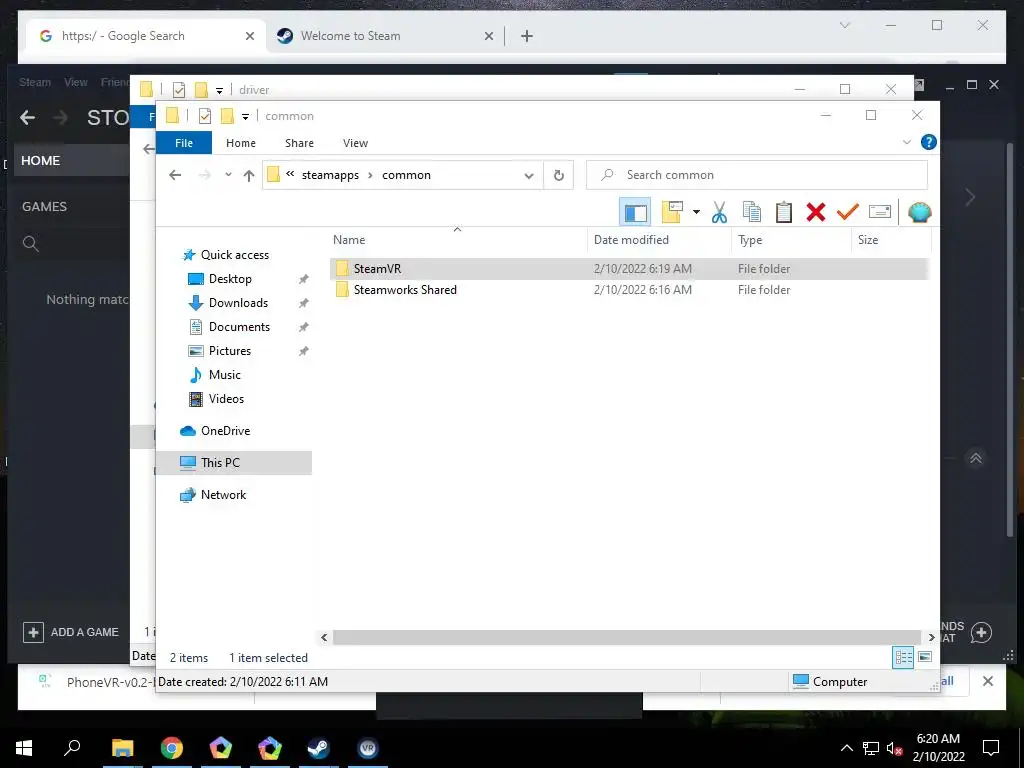Image resolution: width=1024 pixels, height=768 pixels.
Task: Click the Rename icon in toolbar
Action: [x=880, y=212]
